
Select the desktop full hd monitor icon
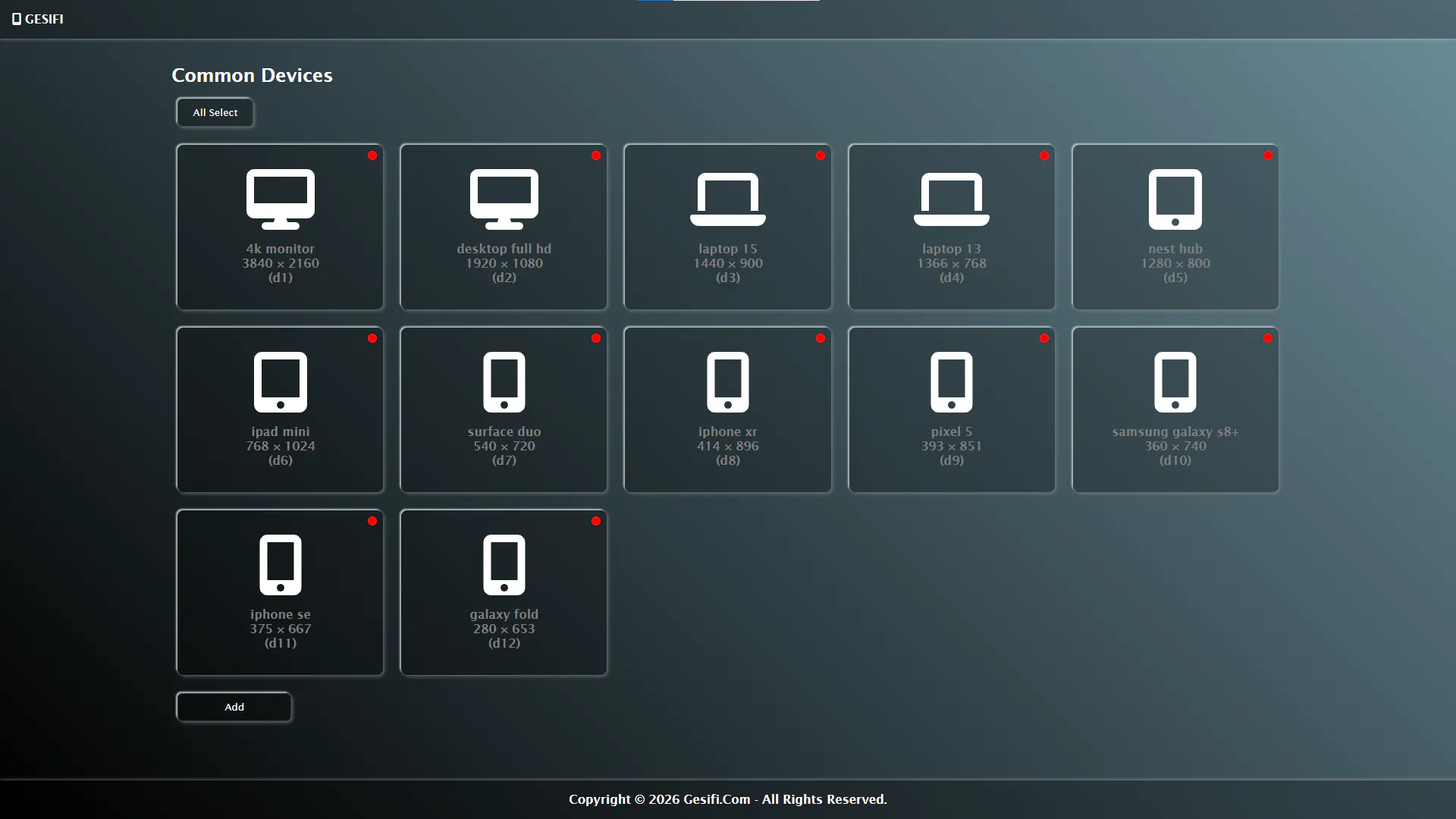click(x=504, y=199)
